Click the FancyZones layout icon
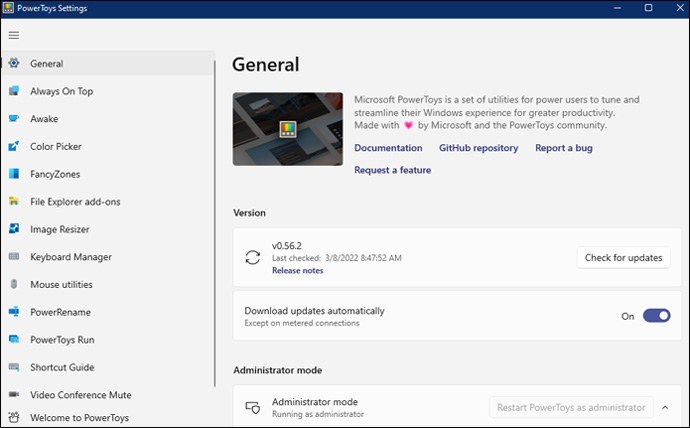Image resolution: width=690 pixels, height=428 pixels. [14, 174]
